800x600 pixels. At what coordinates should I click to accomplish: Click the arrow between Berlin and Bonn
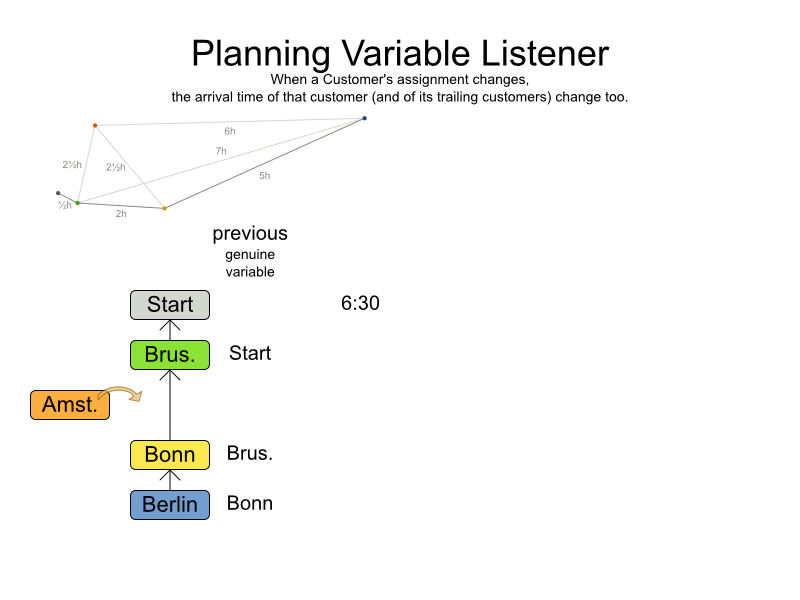click(x=170, y=480)
